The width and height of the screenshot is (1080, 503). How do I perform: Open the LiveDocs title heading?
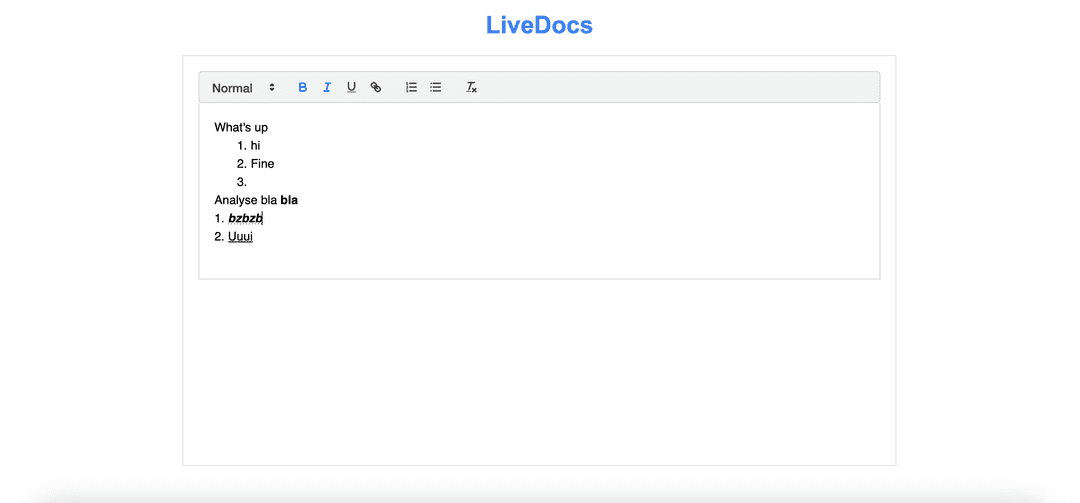(x=539, y=25)
